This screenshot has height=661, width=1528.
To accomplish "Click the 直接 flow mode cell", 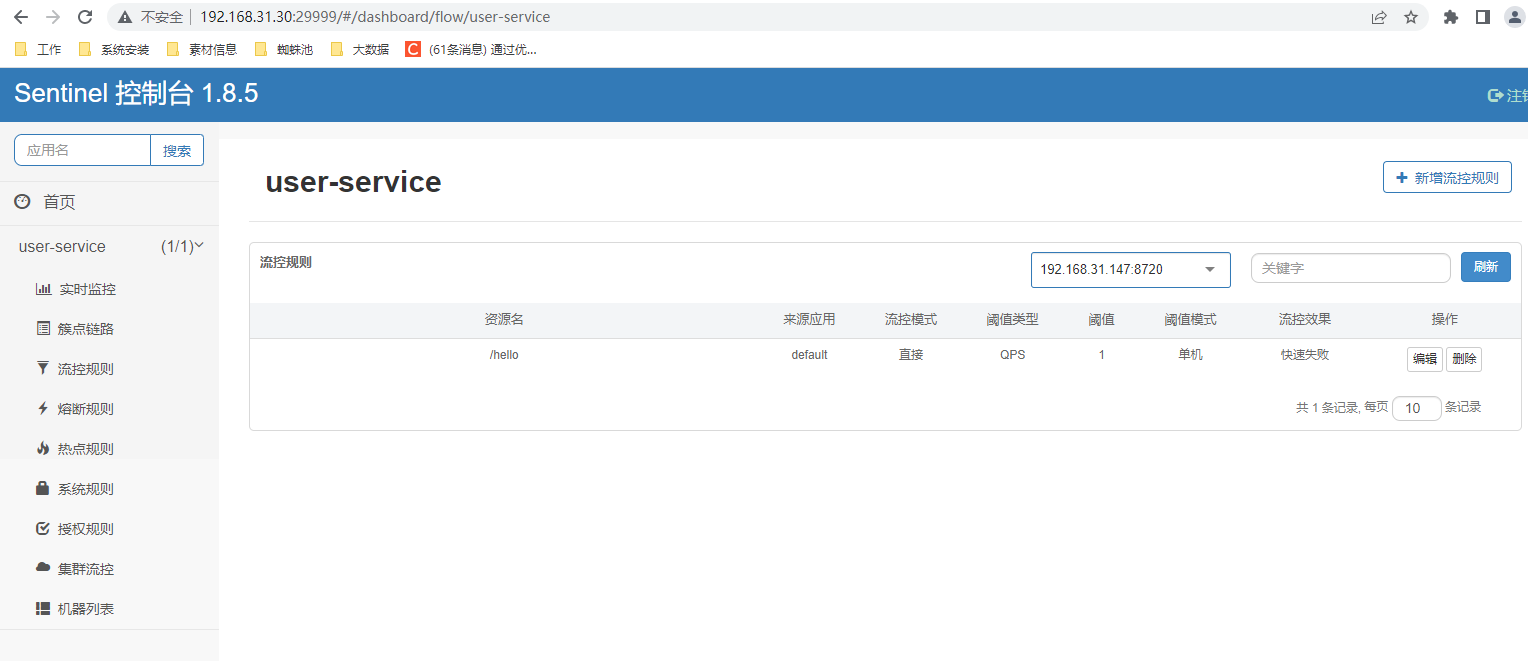I will point(911,355).
